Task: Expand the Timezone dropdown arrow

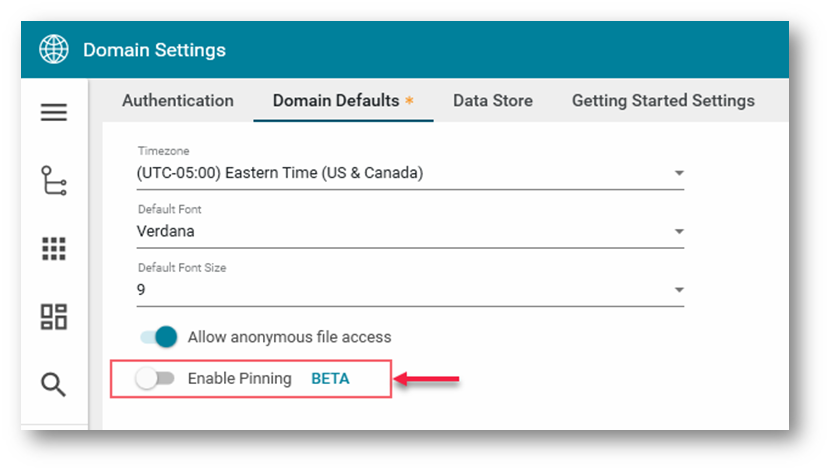Action: pyautogui.click(x=679, y=173)
